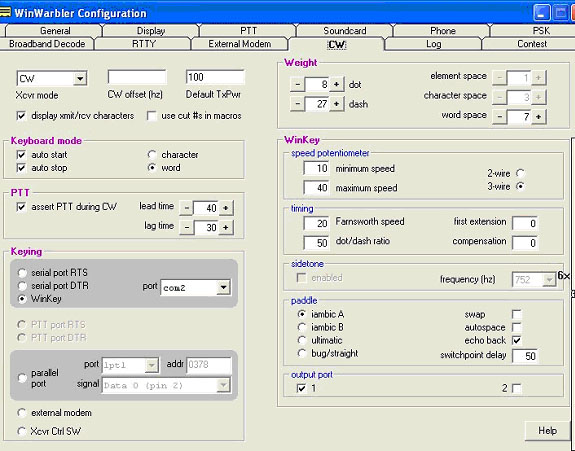This screenshot has width=575, height=451.
Task: Click the CW offset (hz) field
Action: 137,77
